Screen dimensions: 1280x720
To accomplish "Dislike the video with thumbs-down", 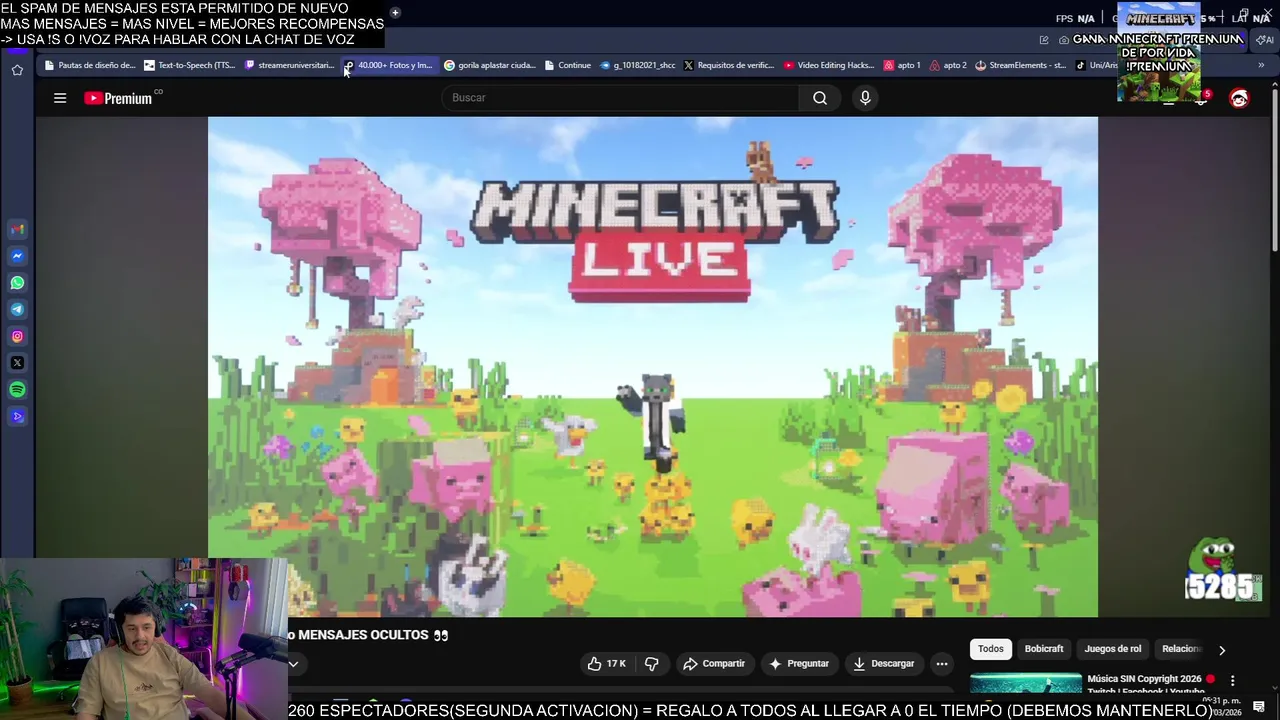I will [x=651, y=664].
